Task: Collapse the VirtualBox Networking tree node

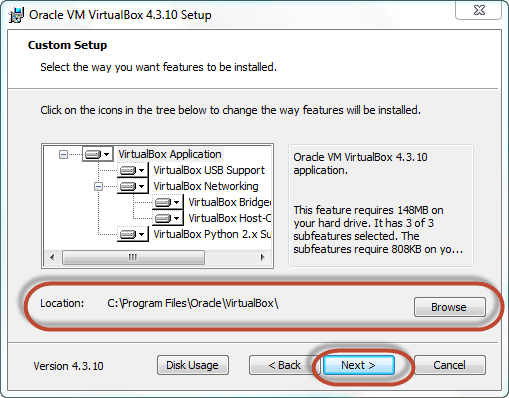Action: click(x=98, y=186)
